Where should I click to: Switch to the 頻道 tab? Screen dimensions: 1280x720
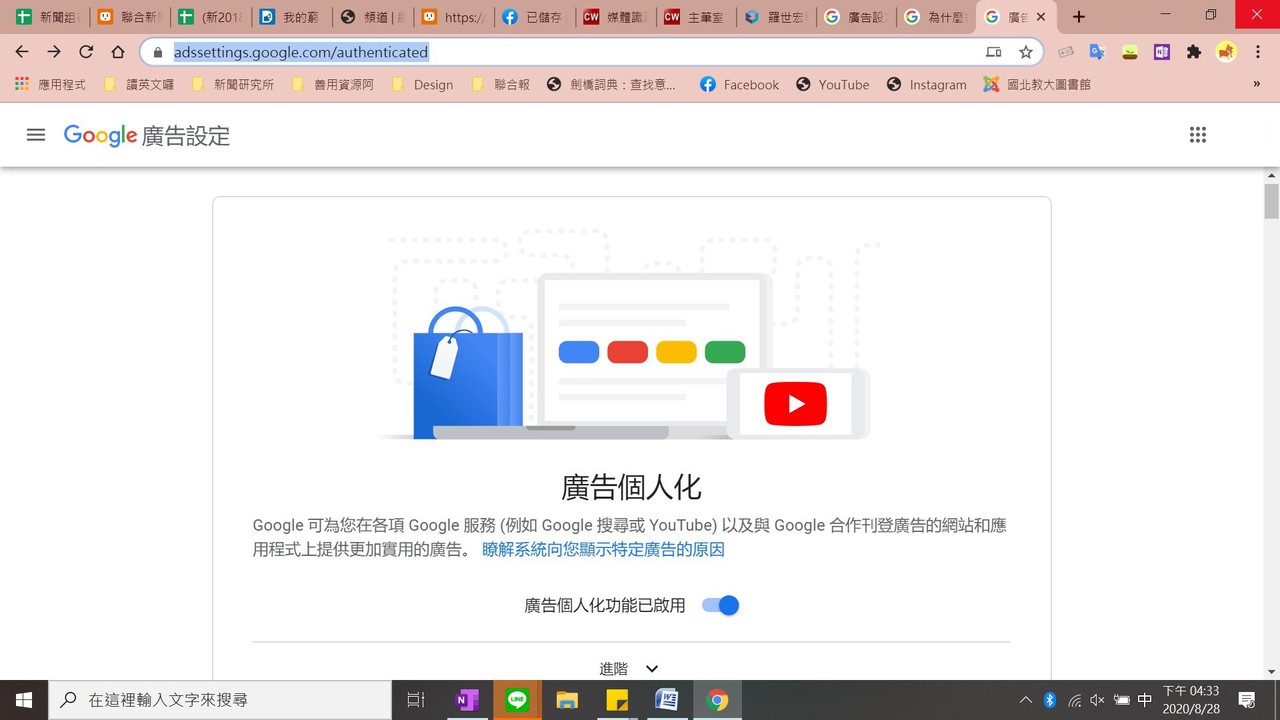click(x=372, y=17)
